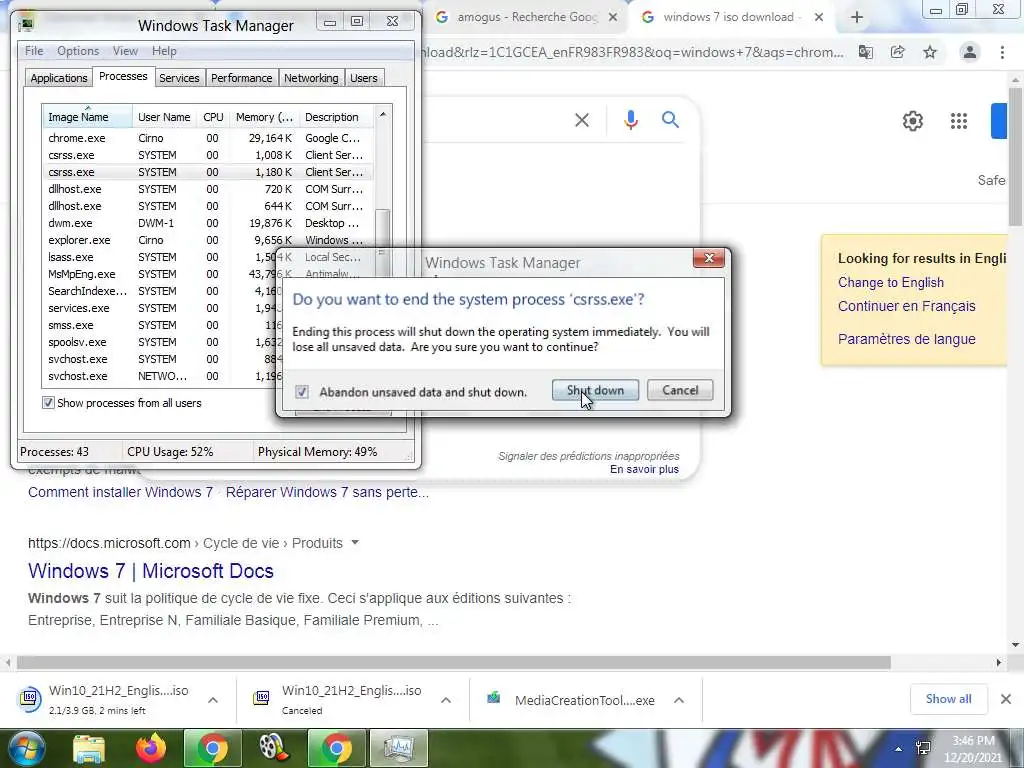Click Shut down in the csrss.exe dialog

coord(595,390)
